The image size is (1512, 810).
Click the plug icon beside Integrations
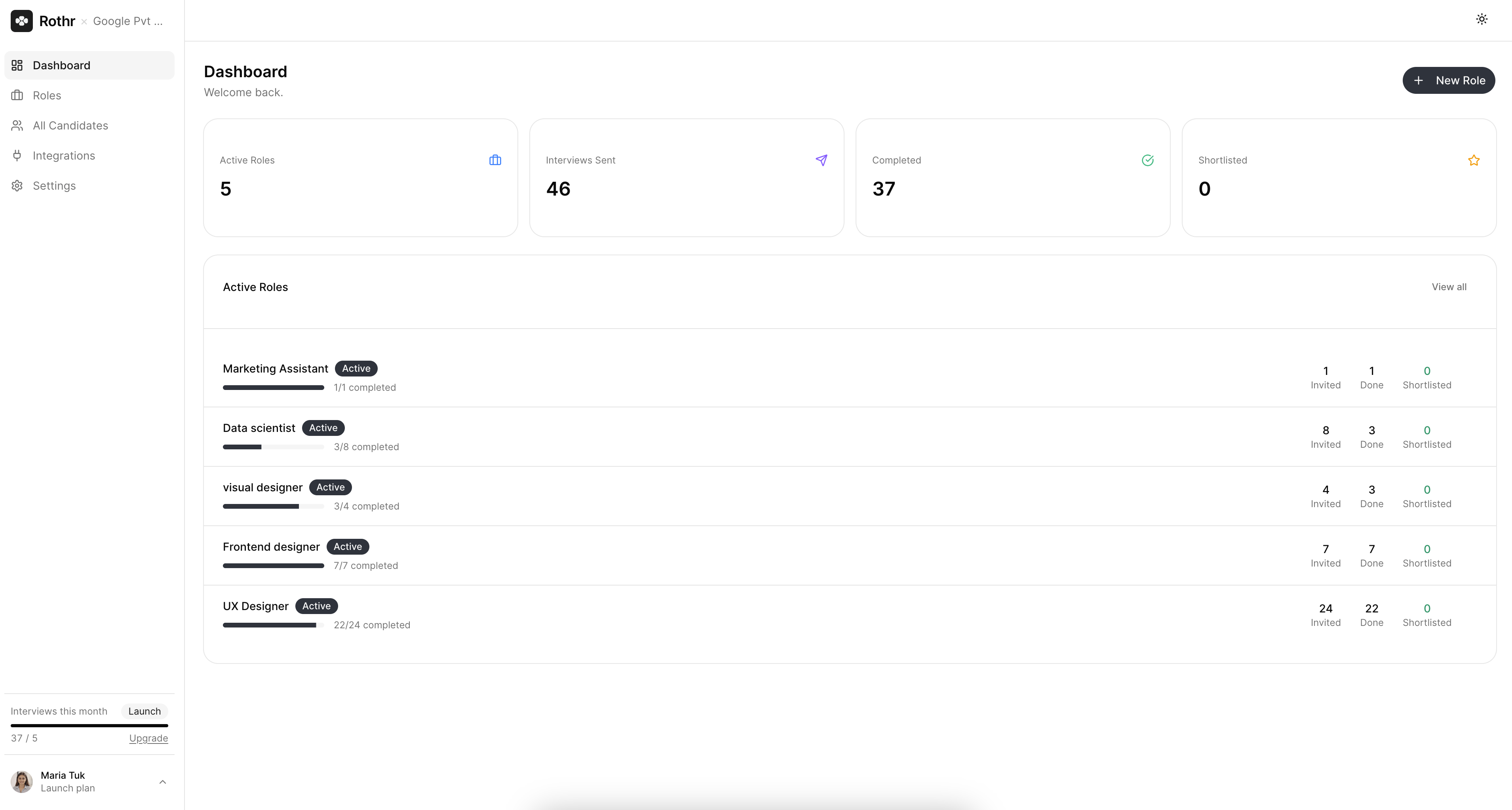(17, 156)
